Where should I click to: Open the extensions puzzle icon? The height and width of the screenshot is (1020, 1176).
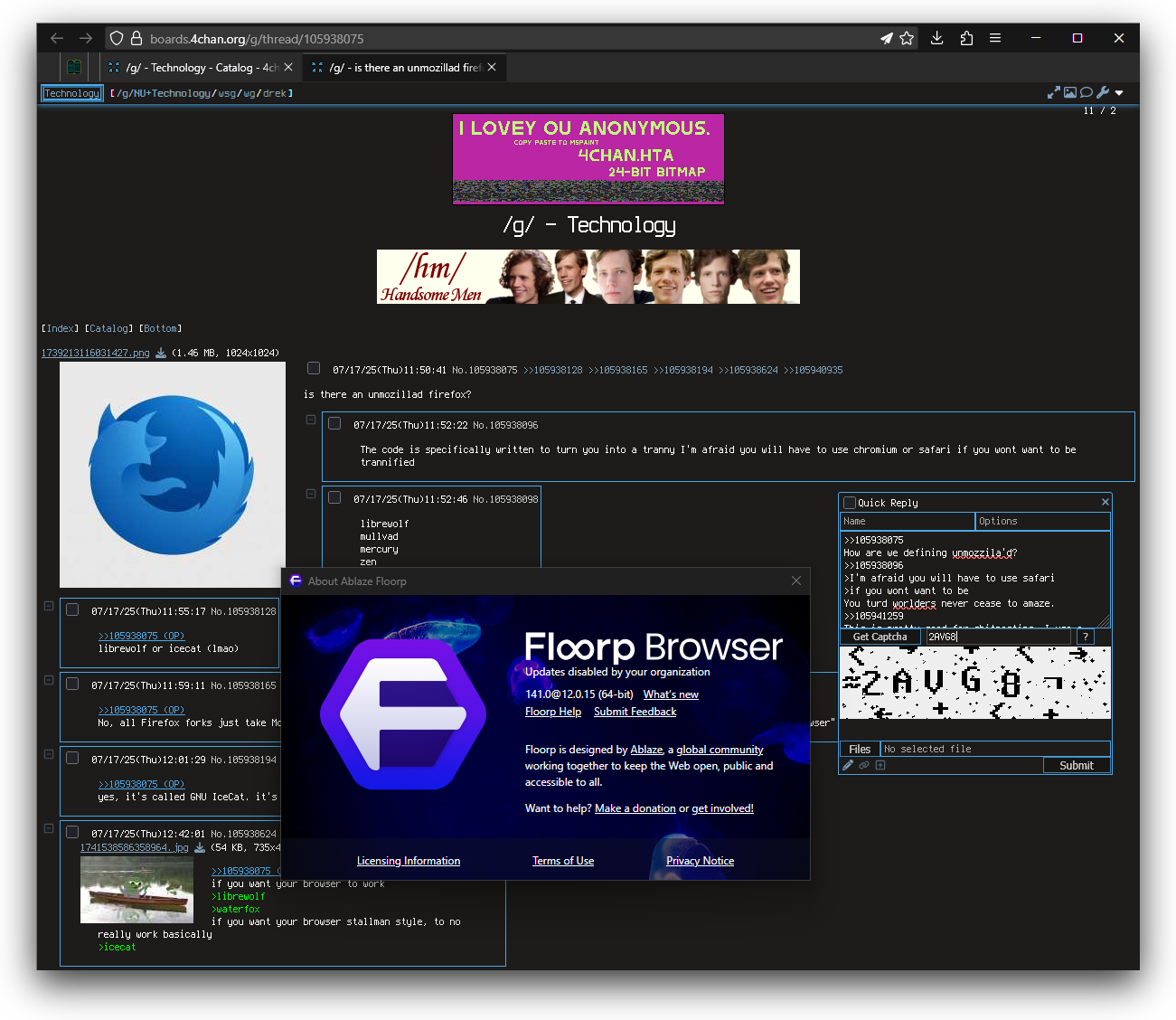point(966,38)
